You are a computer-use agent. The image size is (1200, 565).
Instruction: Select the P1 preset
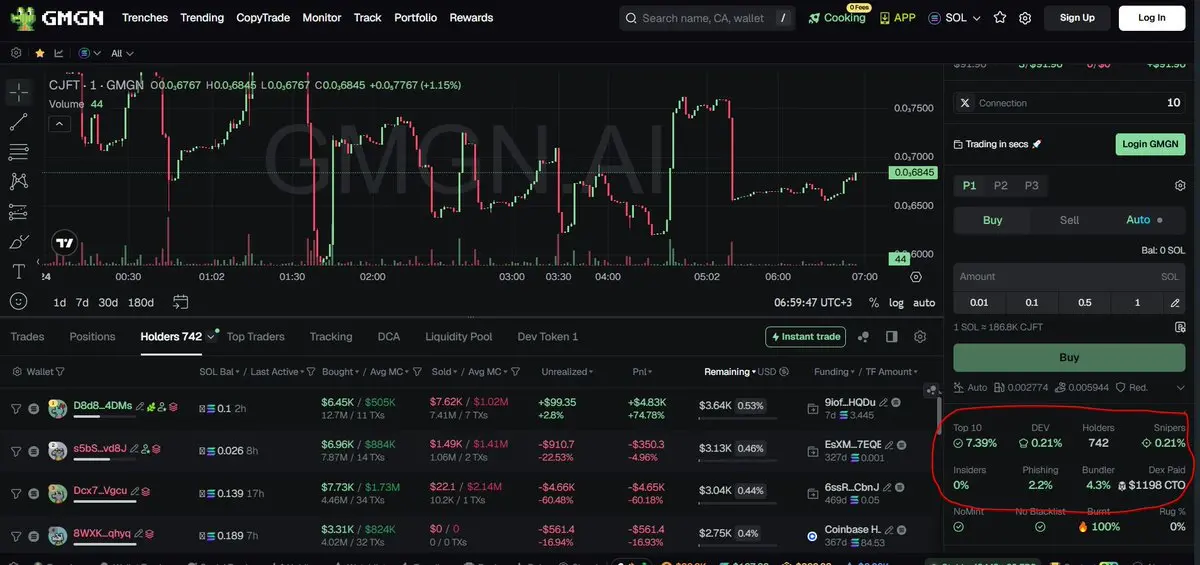click(969, 186)
